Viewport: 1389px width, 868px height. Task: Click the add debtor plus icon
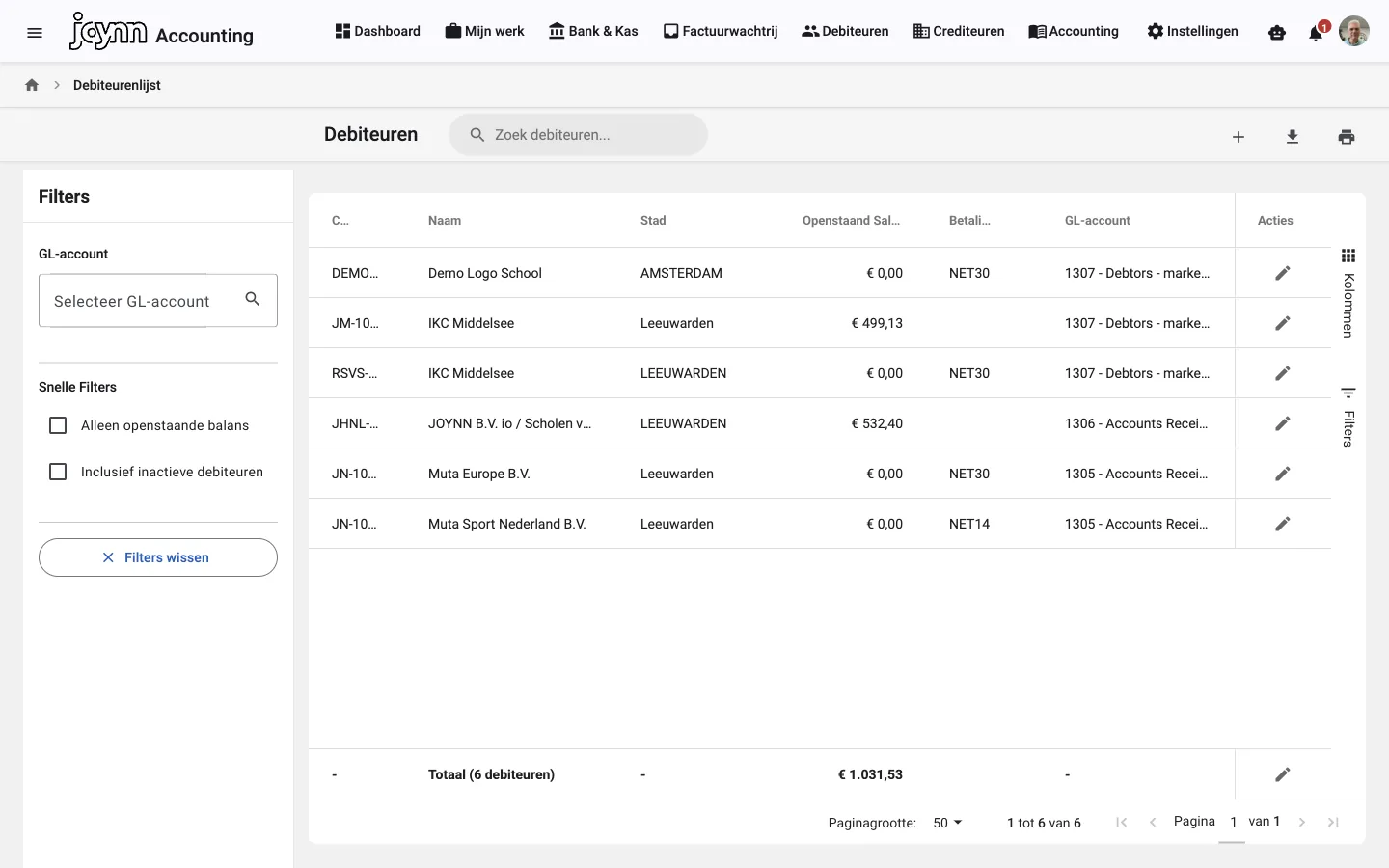tap(1239, 137)
